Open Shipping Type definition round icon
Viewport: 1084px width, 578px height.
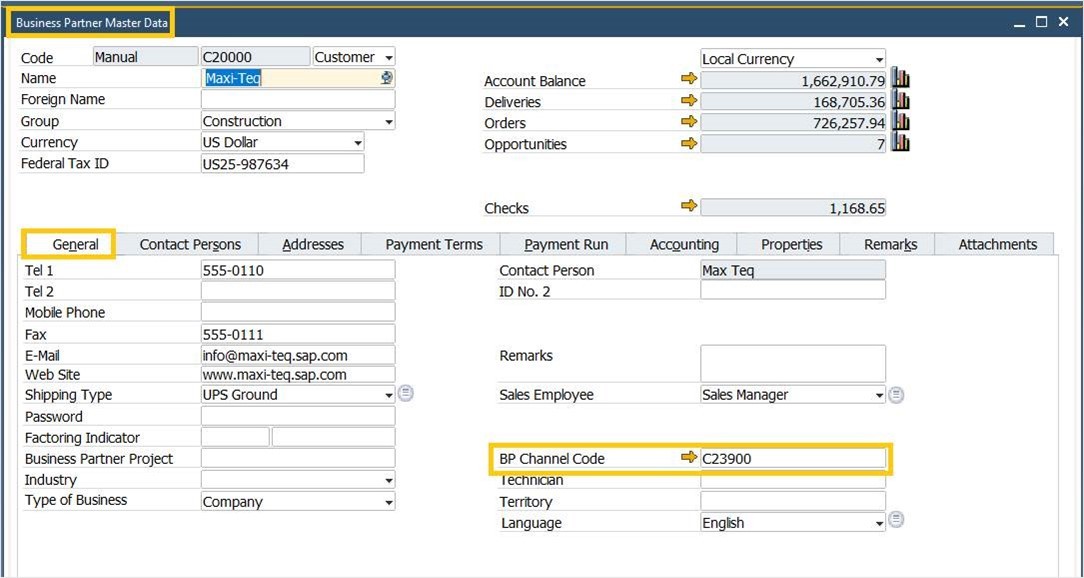pos(406,394)
